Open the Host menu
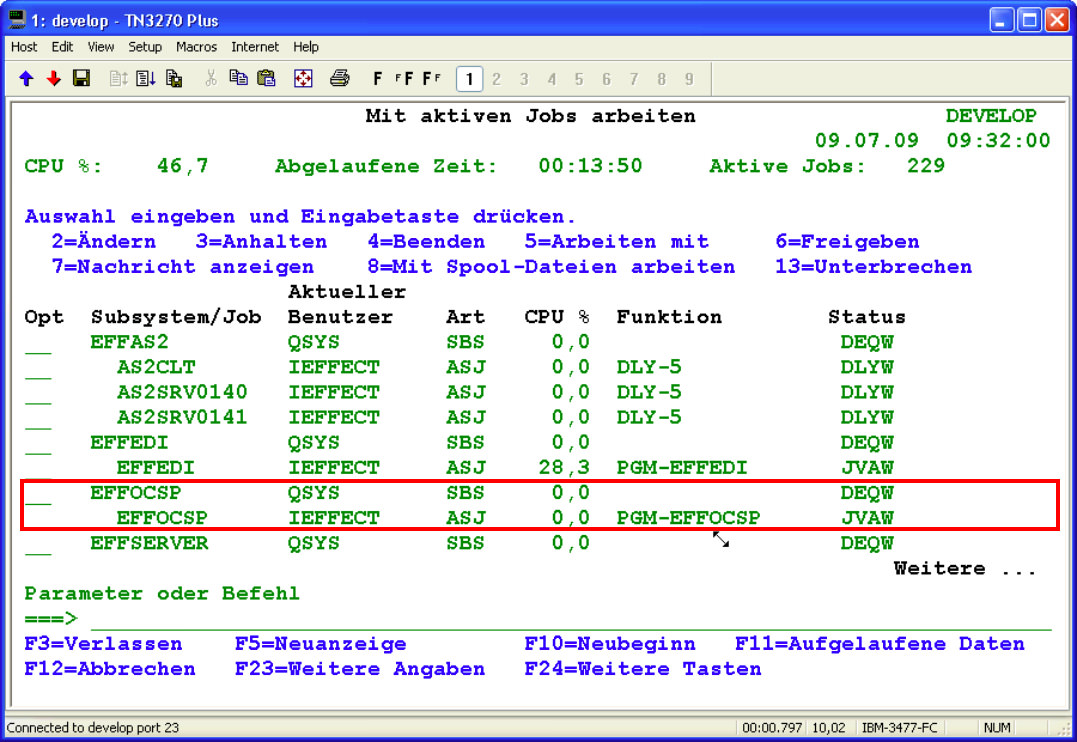 [24, 47]
